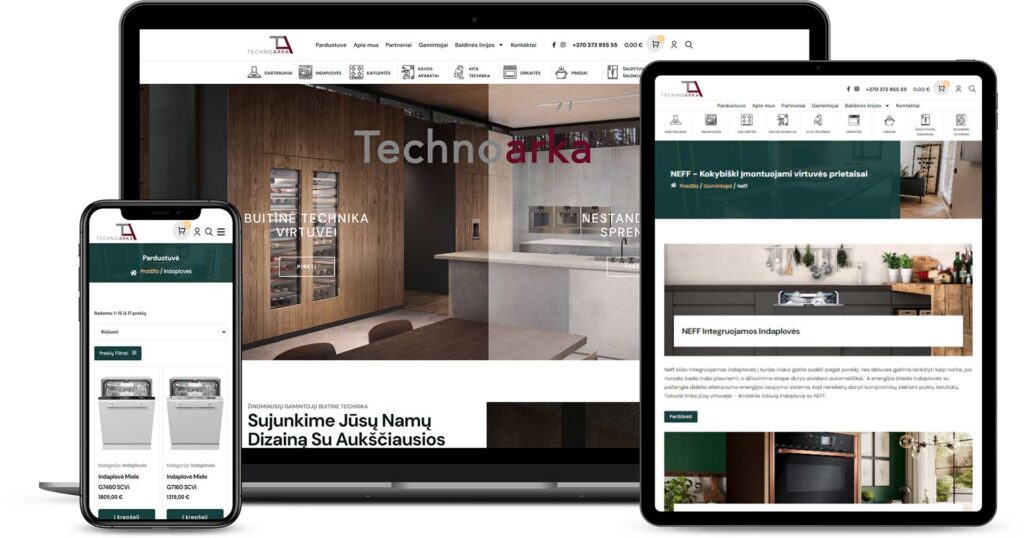Image resolution: width=1024 pixels, height=538 pixels.
Task: Open hamburger menu on phone
Action: tap(221, 232)
